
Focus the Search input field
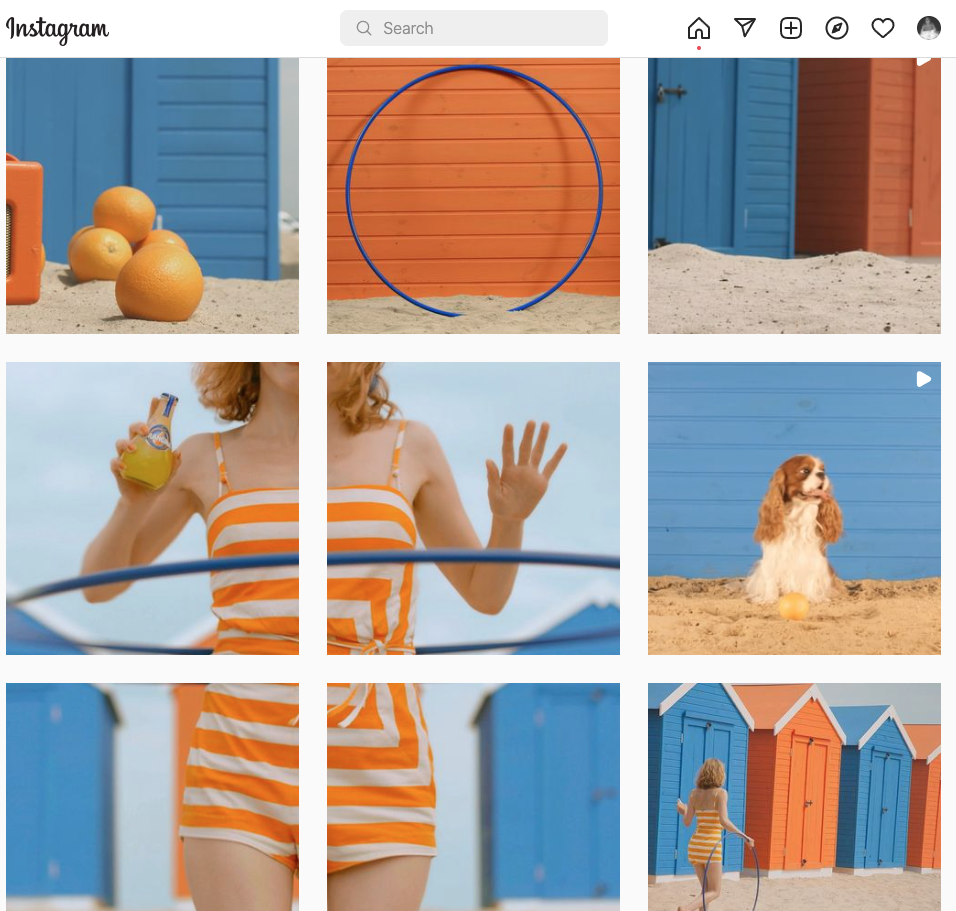pyautogui.click(x=474, y=28)
